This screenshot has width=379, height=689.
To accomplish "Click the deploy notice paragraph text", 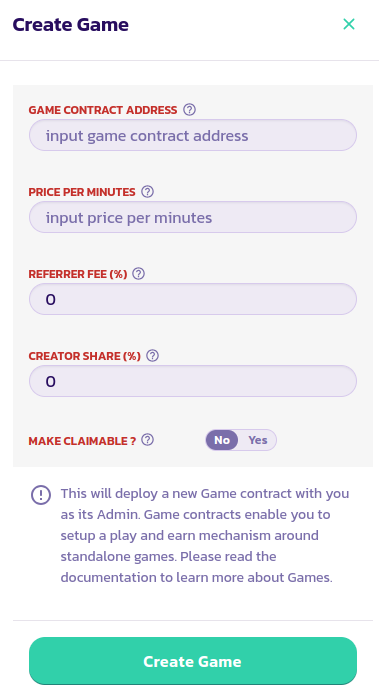I will (x=205, y=535).
